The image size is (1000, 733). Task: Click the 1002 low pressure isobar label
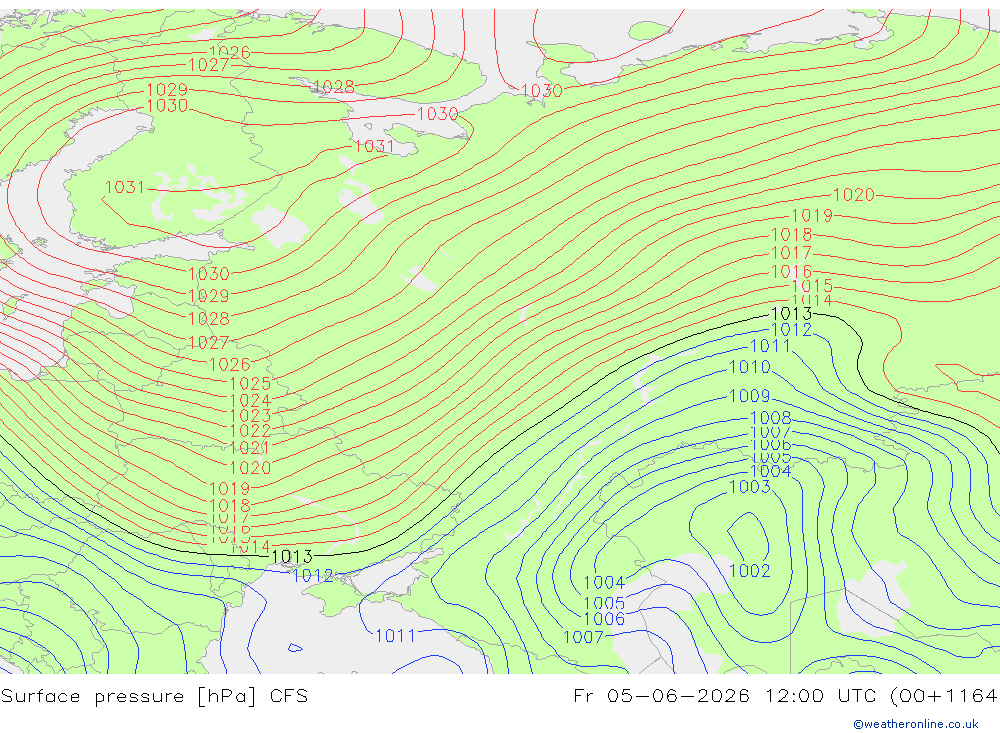coord(749,570)
